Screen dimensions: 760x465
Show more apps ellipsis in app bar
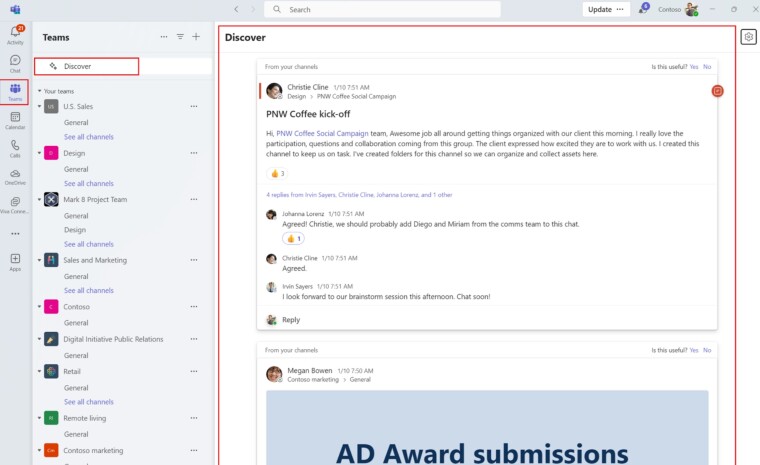click(x=15, y=234)
